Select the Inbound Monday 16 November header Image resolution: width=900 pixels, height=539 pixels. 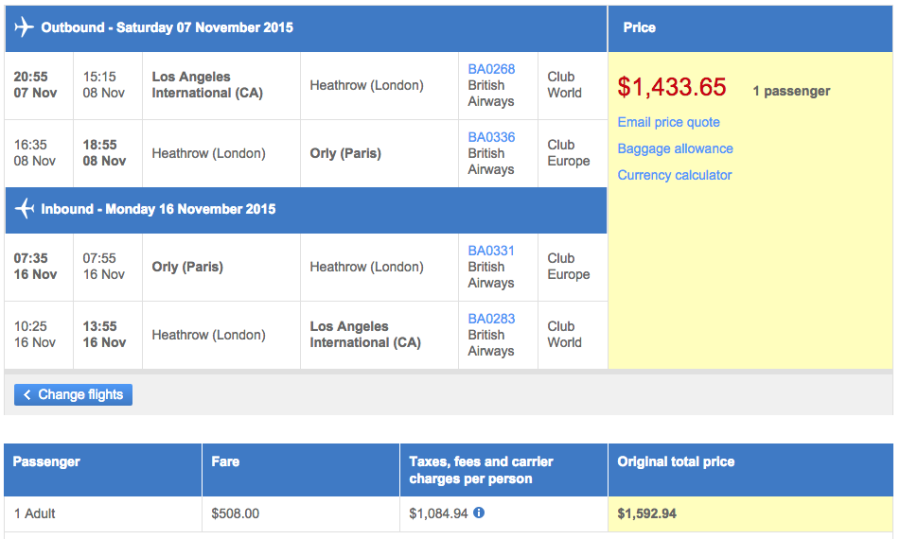[x=158, y=209]
